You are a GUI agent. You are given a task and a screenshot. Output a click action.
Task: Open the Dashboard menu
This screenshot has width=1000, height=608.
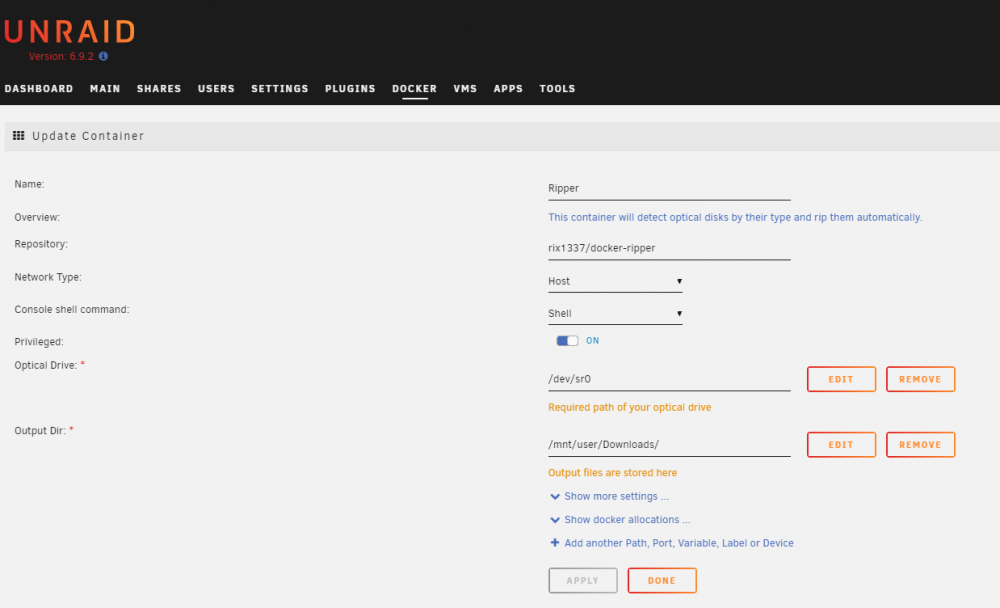coord(39,89)
